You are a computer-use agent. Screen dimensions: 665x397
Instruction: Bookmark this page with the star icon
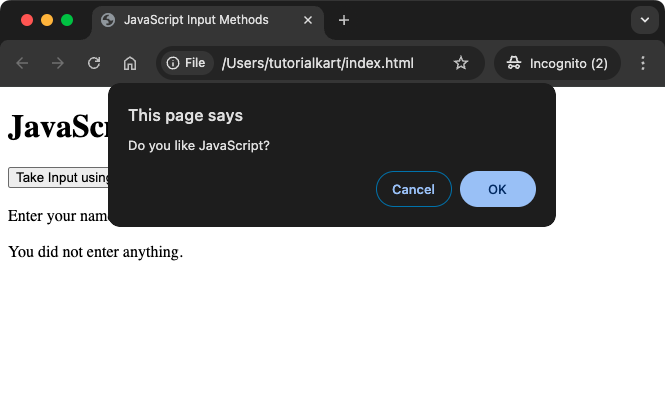click(x=461, y=63)
